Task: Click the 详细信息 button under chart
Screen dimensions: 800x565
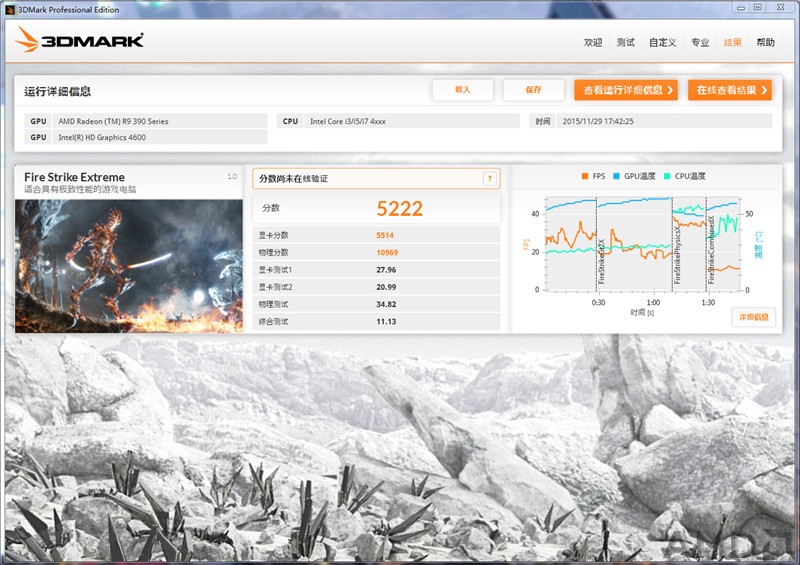Action: click(754, 317)
